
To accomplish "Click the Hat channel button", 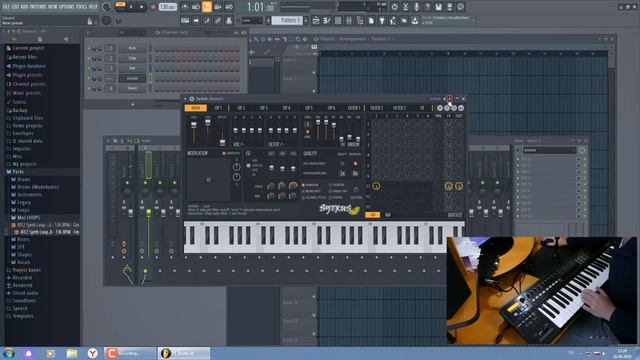I will click(132, 68).
